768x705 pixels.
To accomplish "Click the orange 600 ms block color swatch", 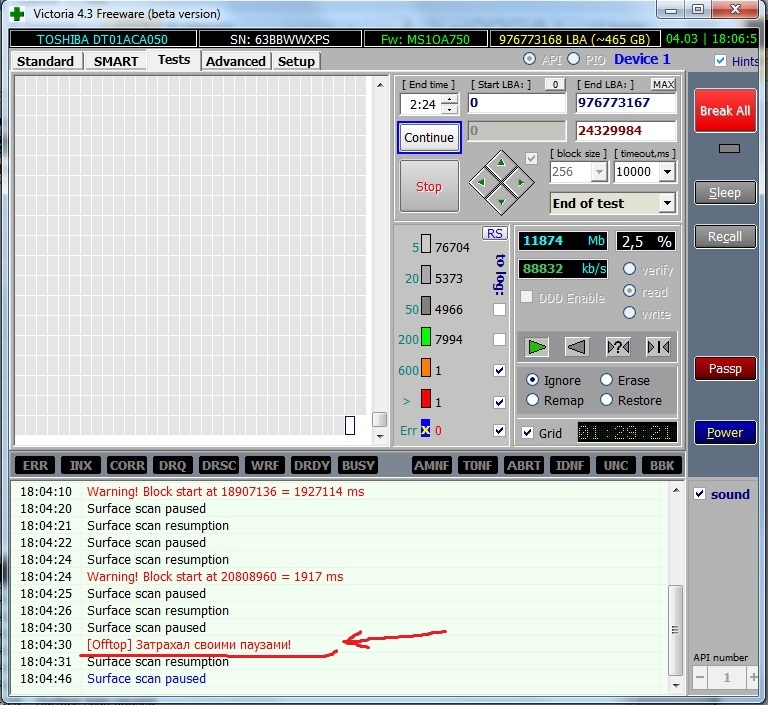I will [425, 371].
